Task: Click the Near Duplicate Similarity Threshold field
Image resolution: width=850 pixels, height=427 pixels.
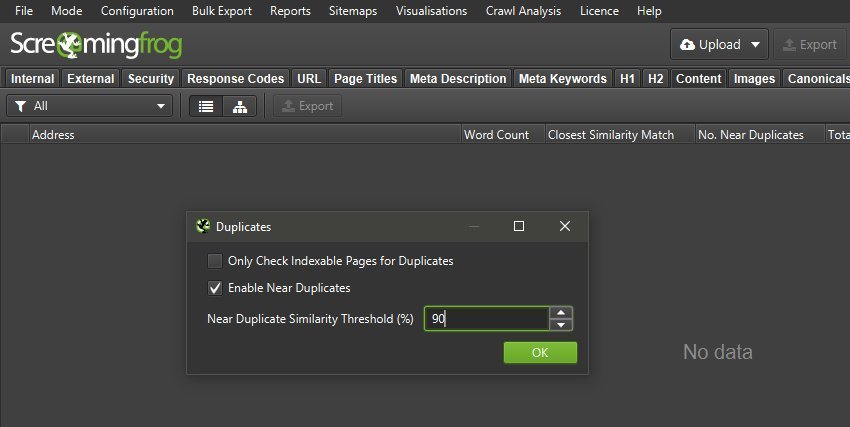Action: [x=486, y=318]
